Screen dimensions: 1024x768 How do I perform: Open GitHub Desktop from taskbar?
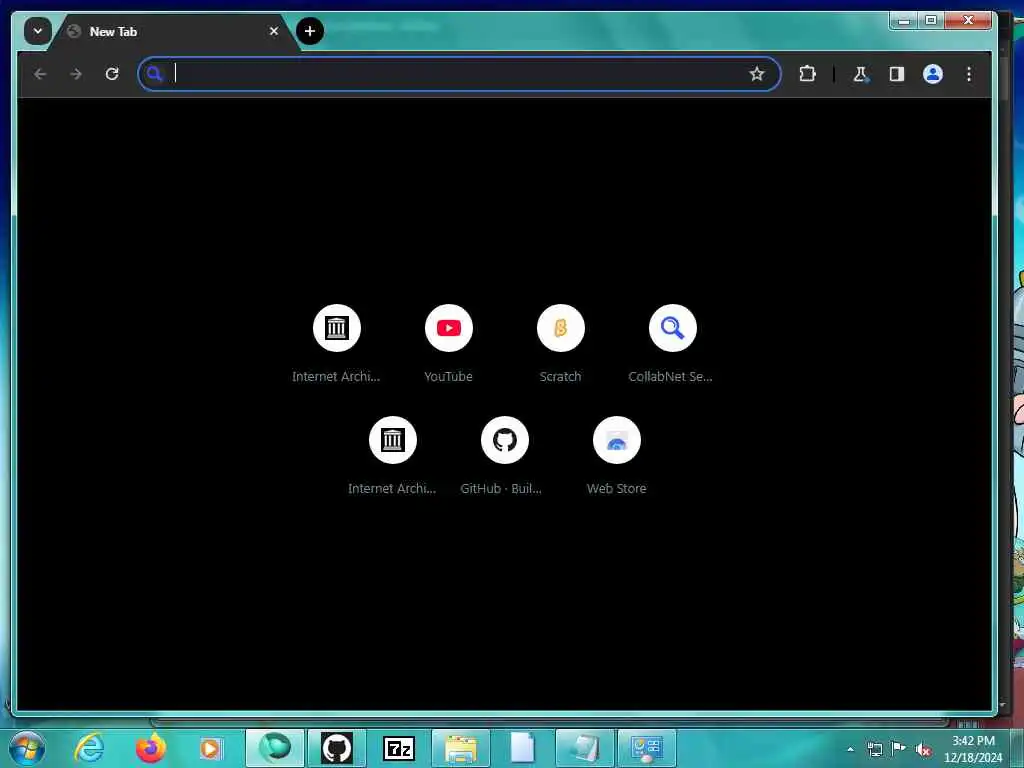click(337, 748)
